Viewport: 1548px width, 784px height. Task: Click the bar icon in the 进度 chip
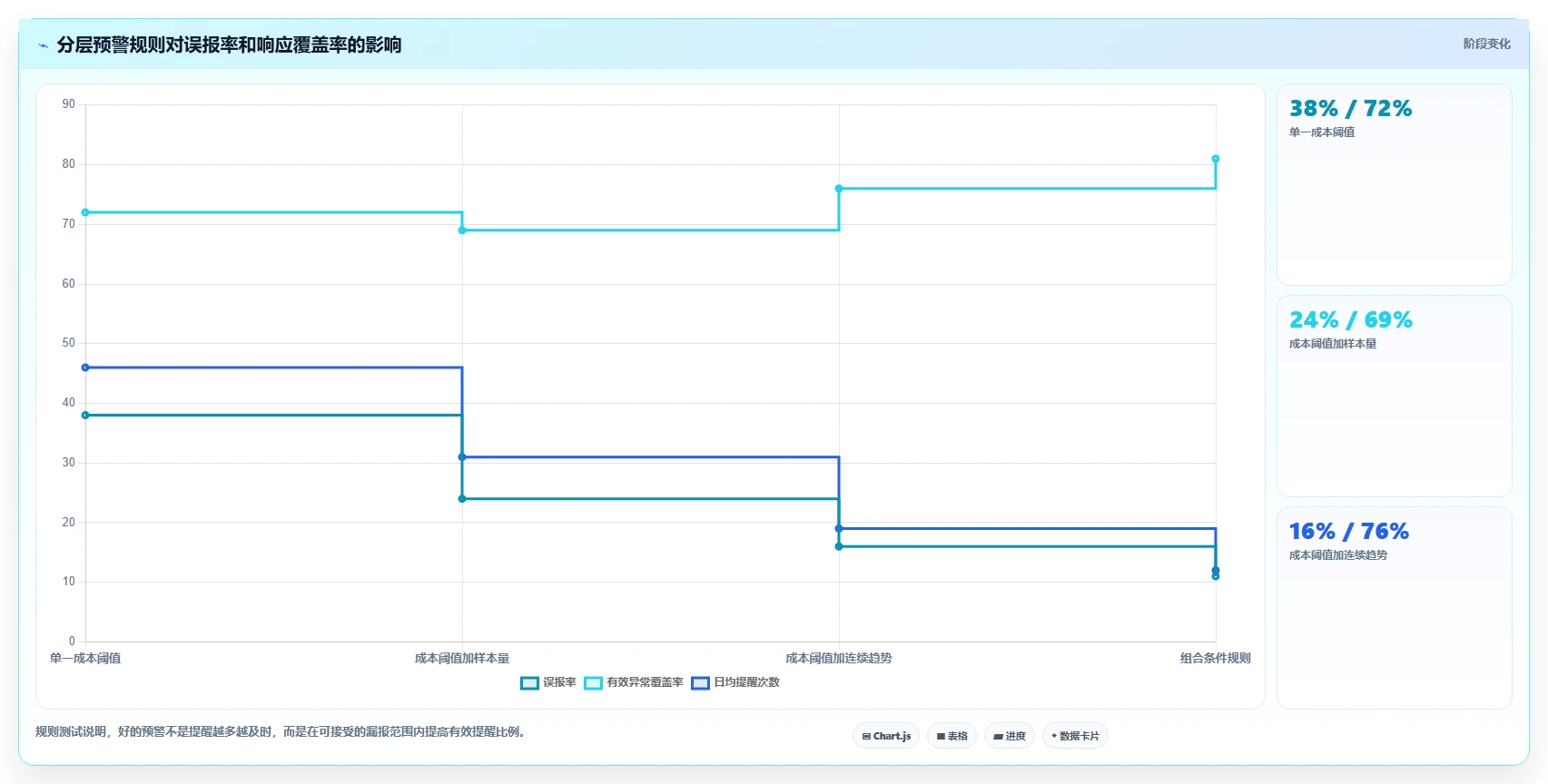999,736
